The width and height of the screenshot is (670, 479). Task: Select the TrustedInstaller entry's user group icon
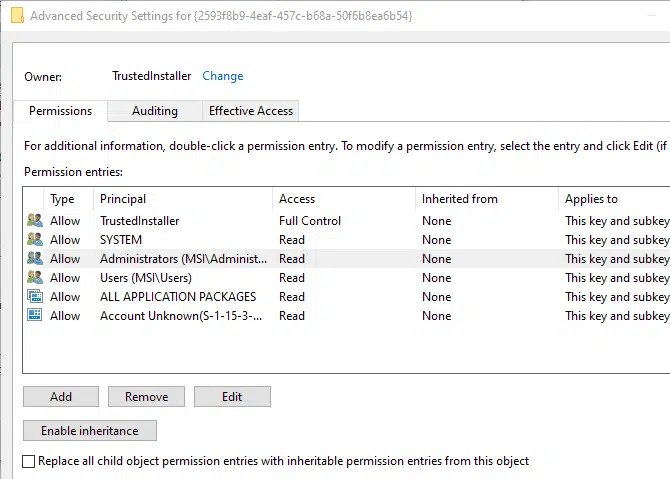[35, 220]
